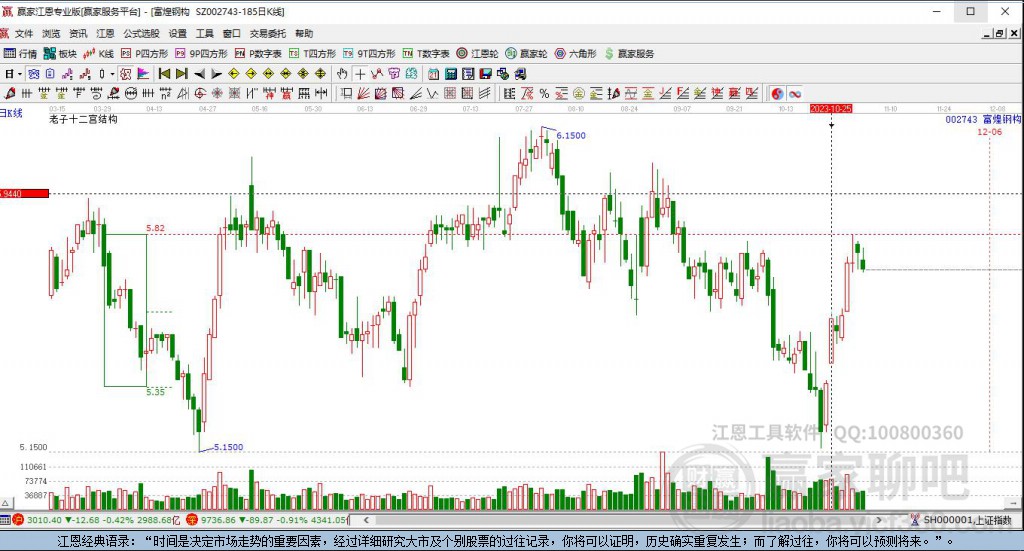Click the 002743 富煌钢构 stock label
The height and width of the screenshot is (551, 1024).
pyautogui.click(x=983, y=119)
